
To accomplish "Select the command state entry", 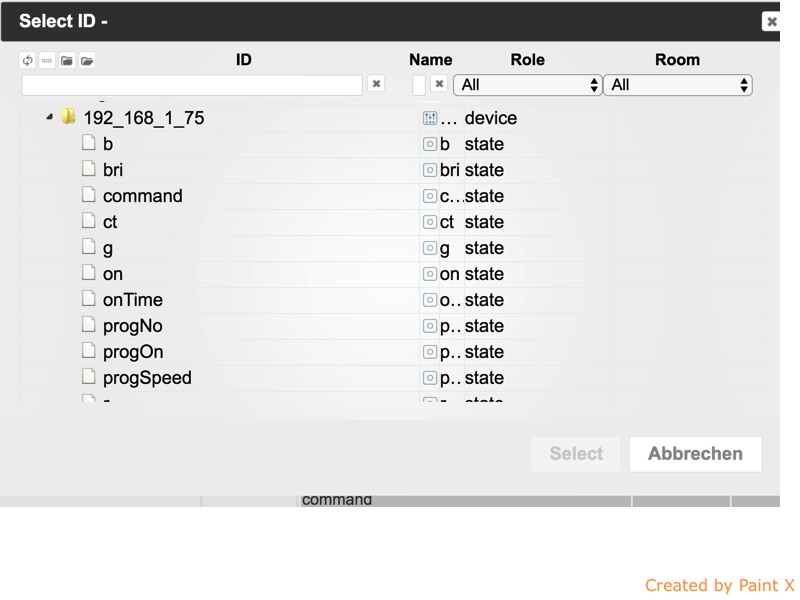I will pyautogui.click(x=142, y=196).
